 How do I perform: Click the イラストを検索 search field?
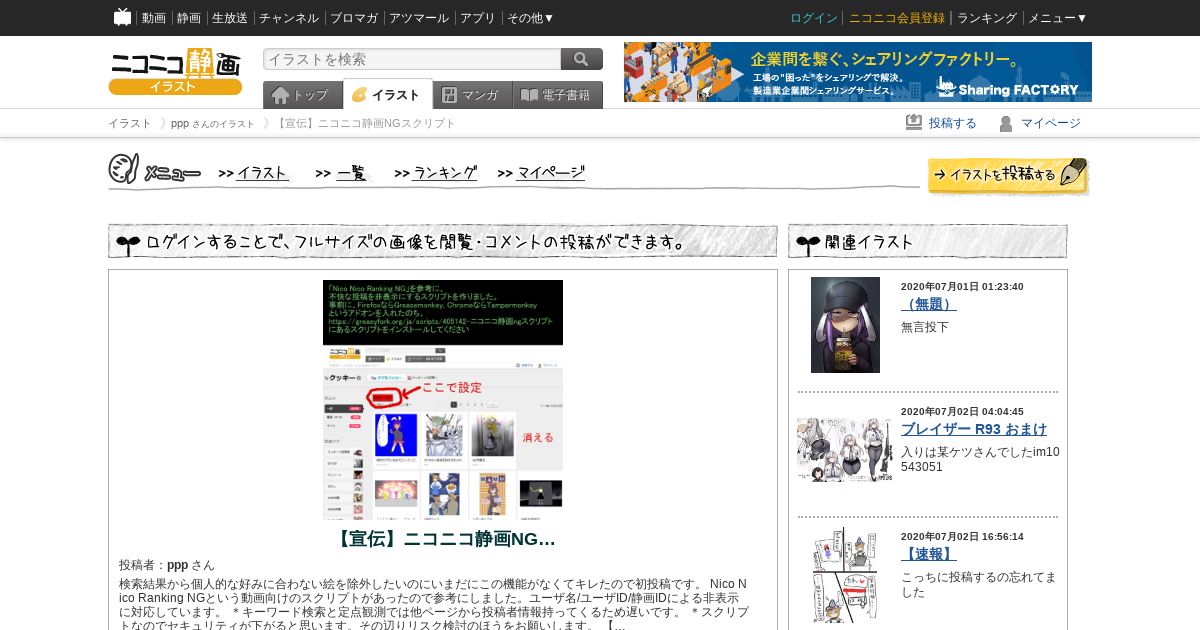tap(412, 59)
